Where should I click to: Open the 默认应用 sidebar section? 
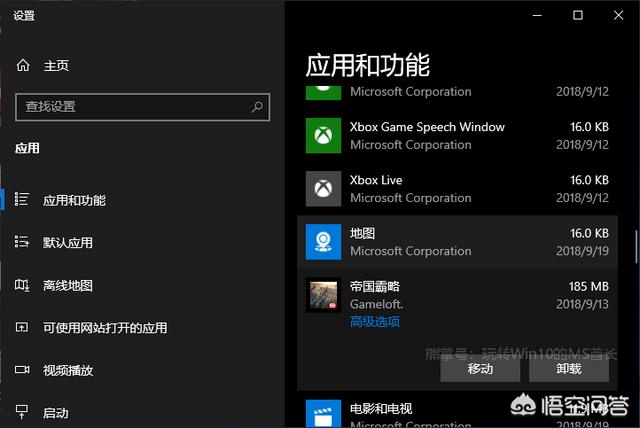(68, 242)
